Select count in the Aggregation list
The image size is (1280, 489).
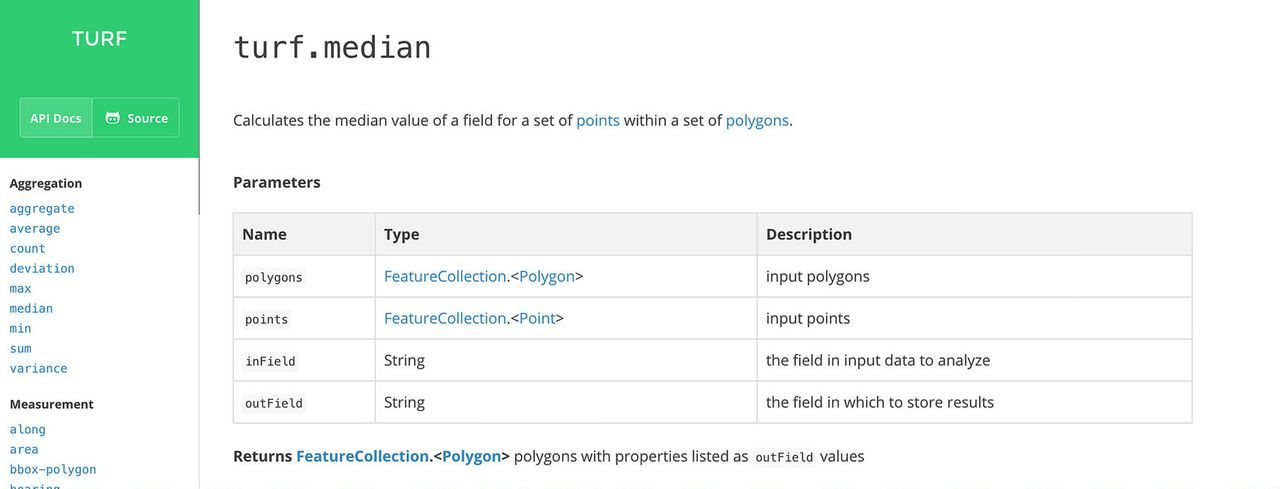(28, 248)
